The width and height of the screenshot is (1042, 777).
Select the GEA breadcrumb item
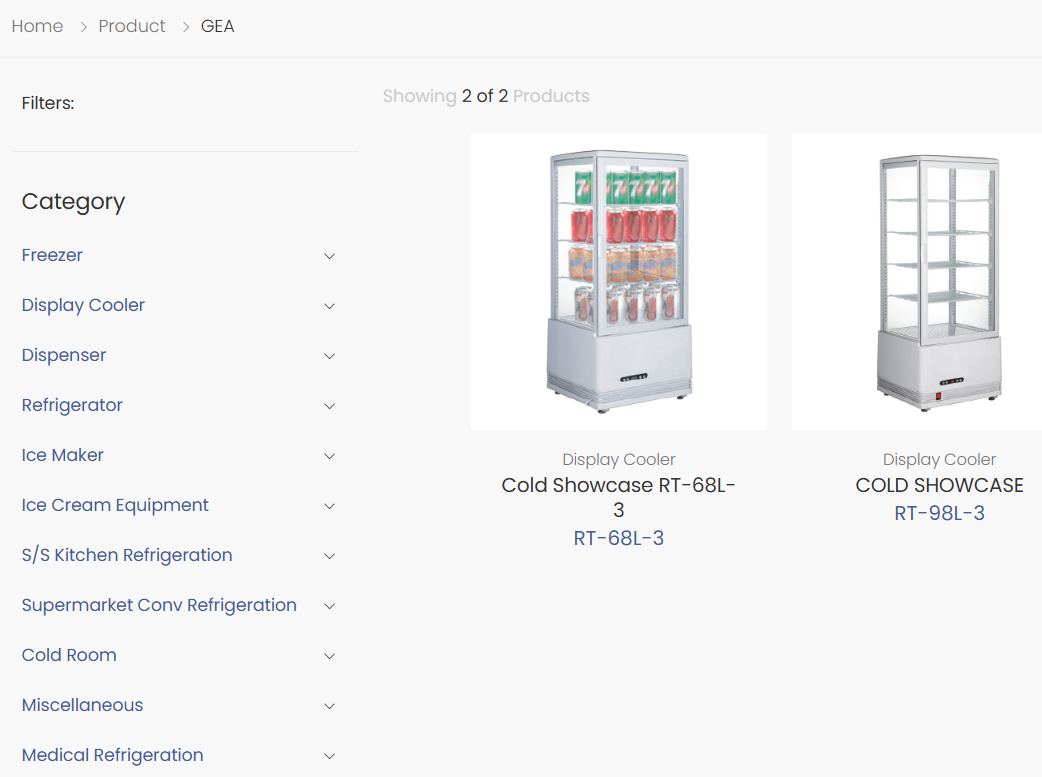[217, 26]
